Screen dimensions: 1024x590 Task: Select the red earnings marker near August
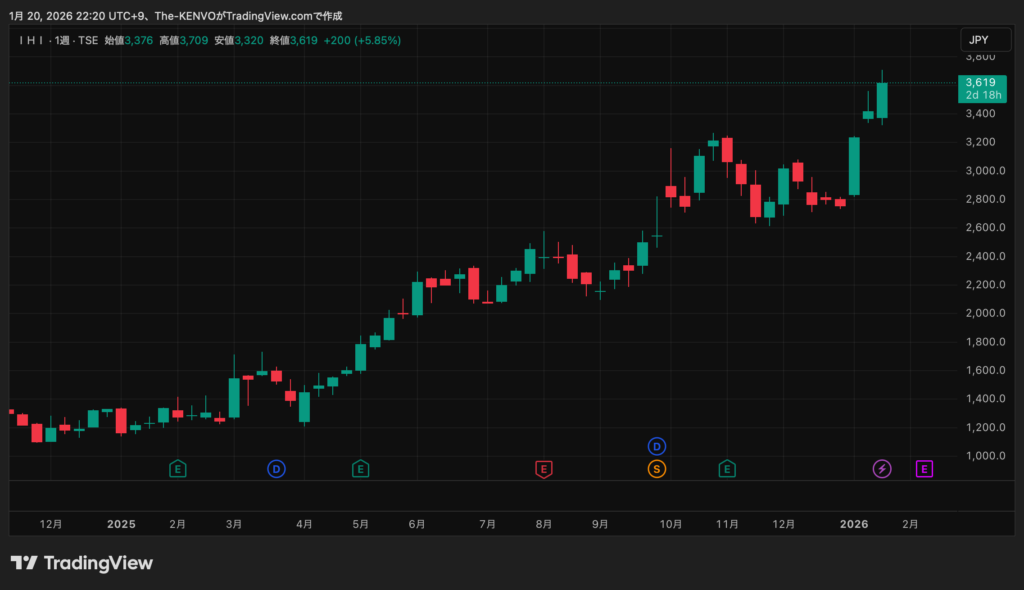coord(544,468)
